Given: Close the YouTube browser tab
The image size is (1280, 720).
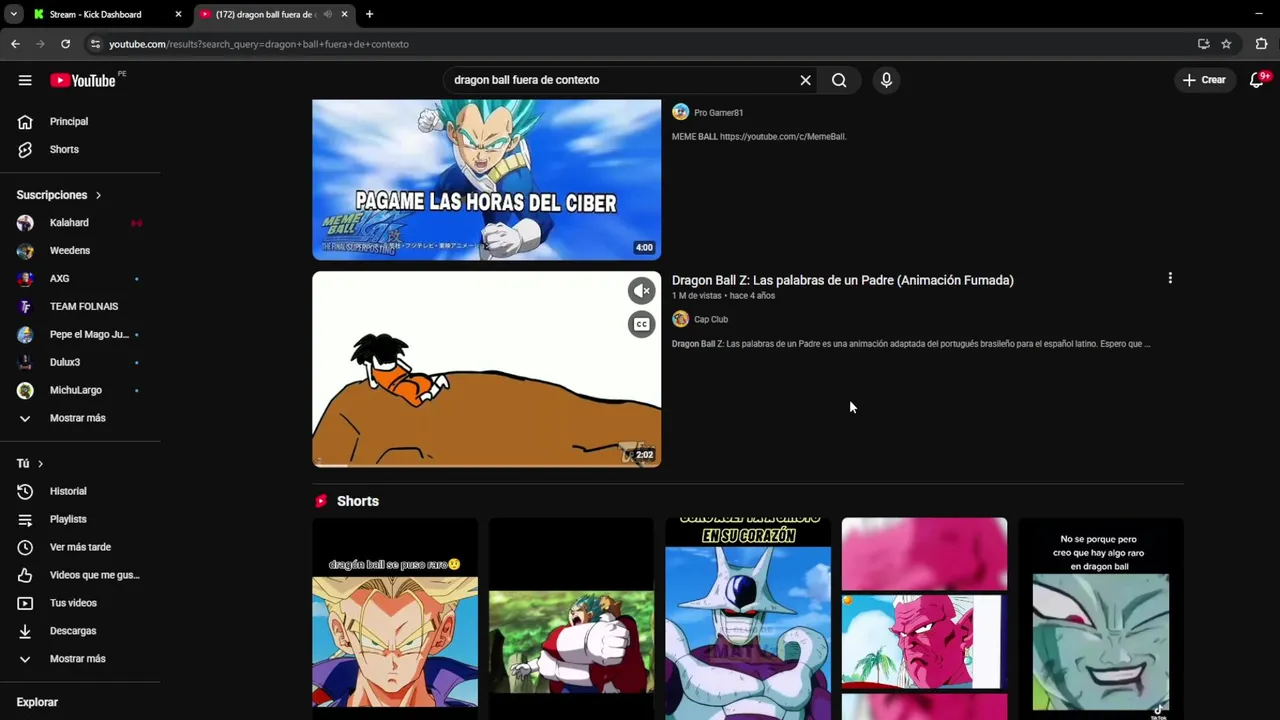Looking at the screenshot, I should [x=344, y=14].
